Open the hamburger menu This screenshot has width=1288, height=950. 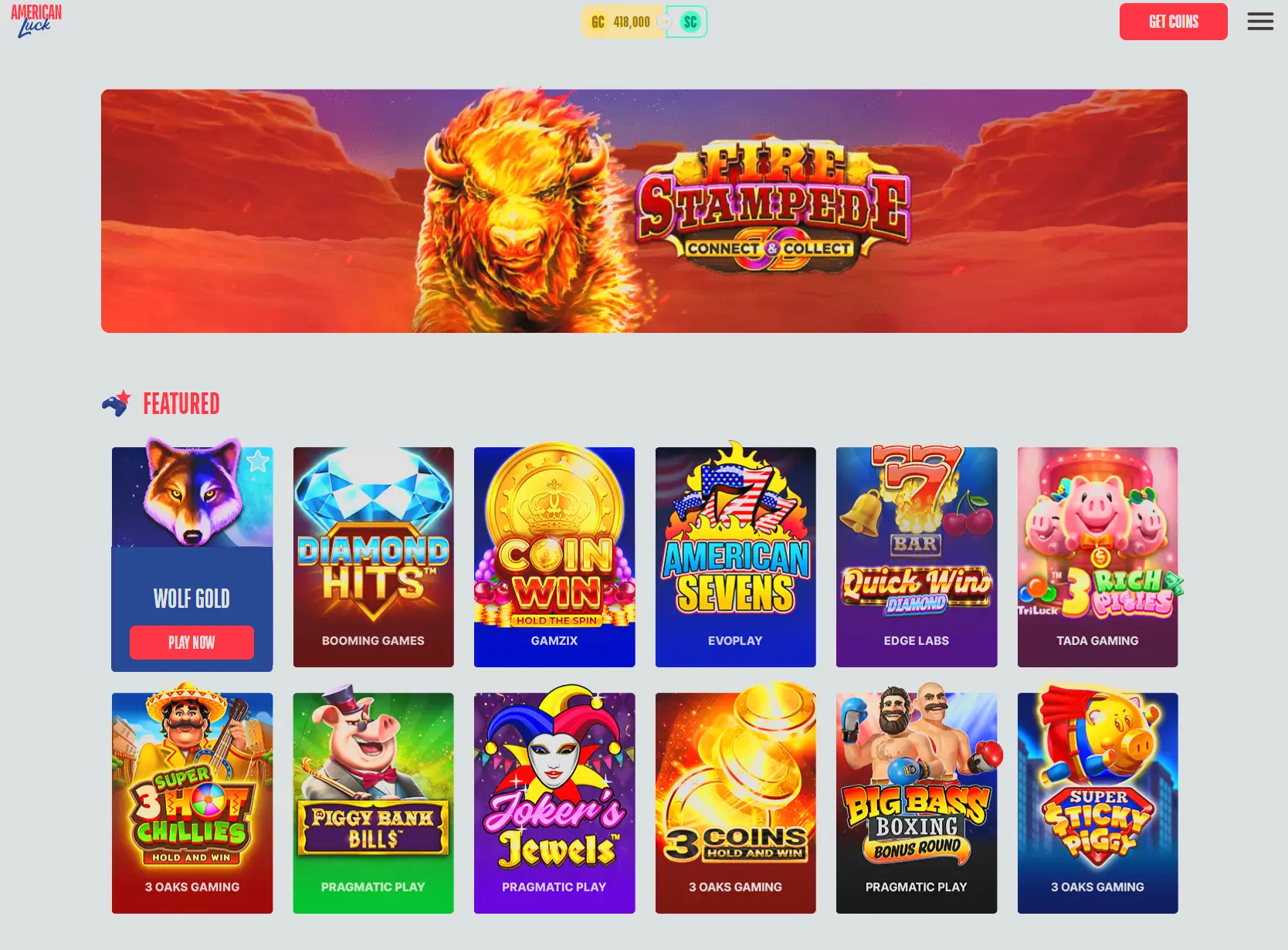(x=1260, y=22)
